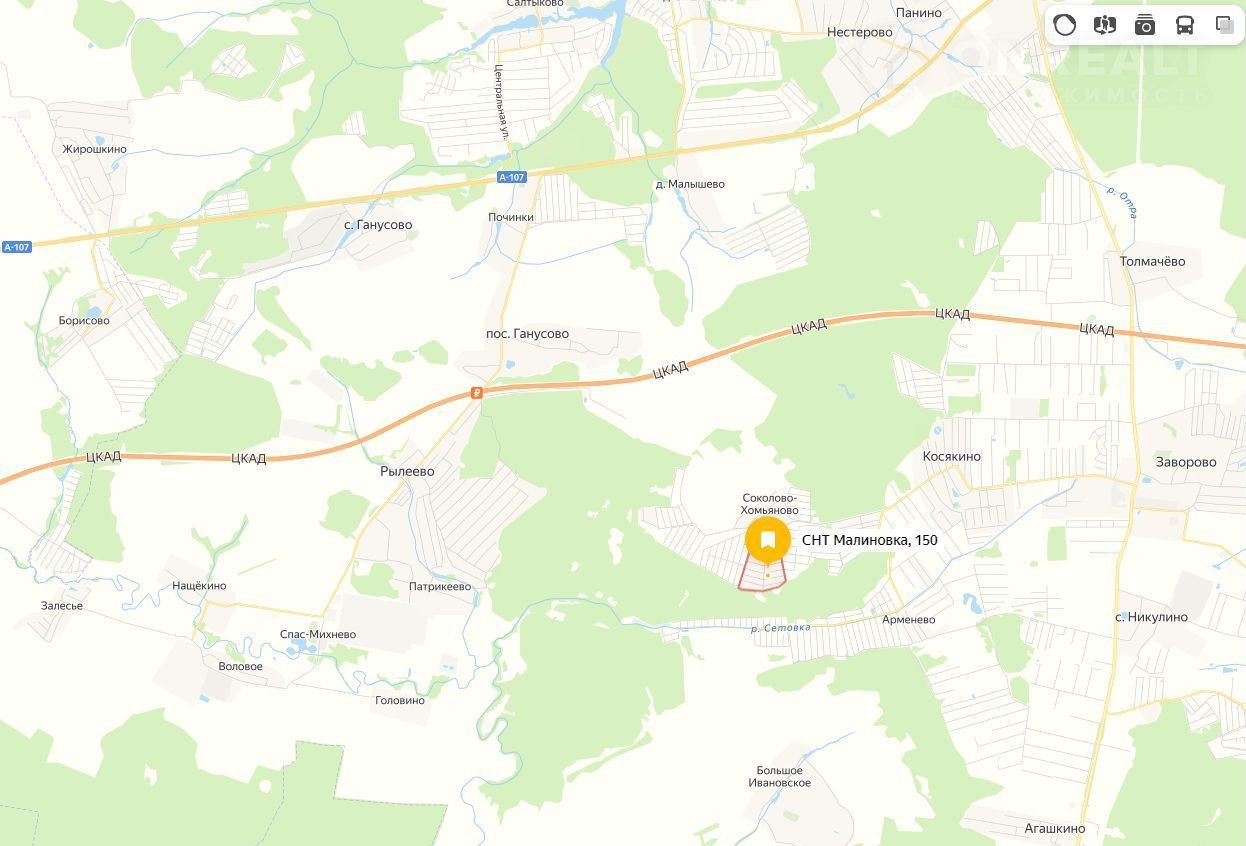Select the Косякино settlement label

951,456
